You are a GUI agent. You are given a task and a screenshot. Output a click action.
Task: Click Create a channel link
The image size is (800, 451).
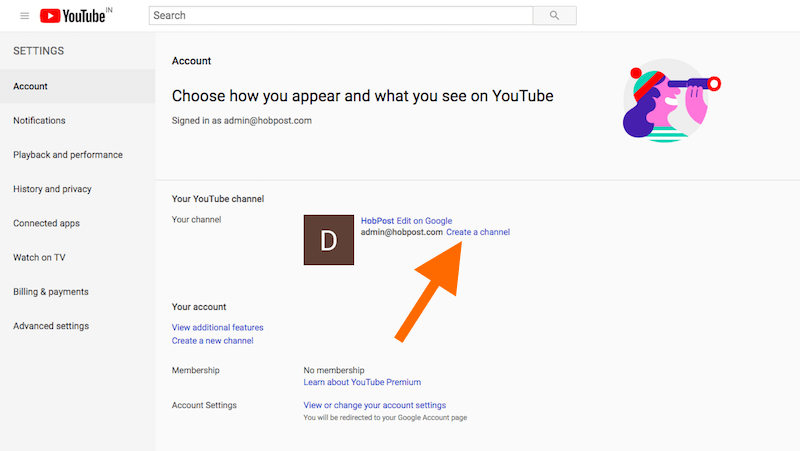tap(478, 232)
